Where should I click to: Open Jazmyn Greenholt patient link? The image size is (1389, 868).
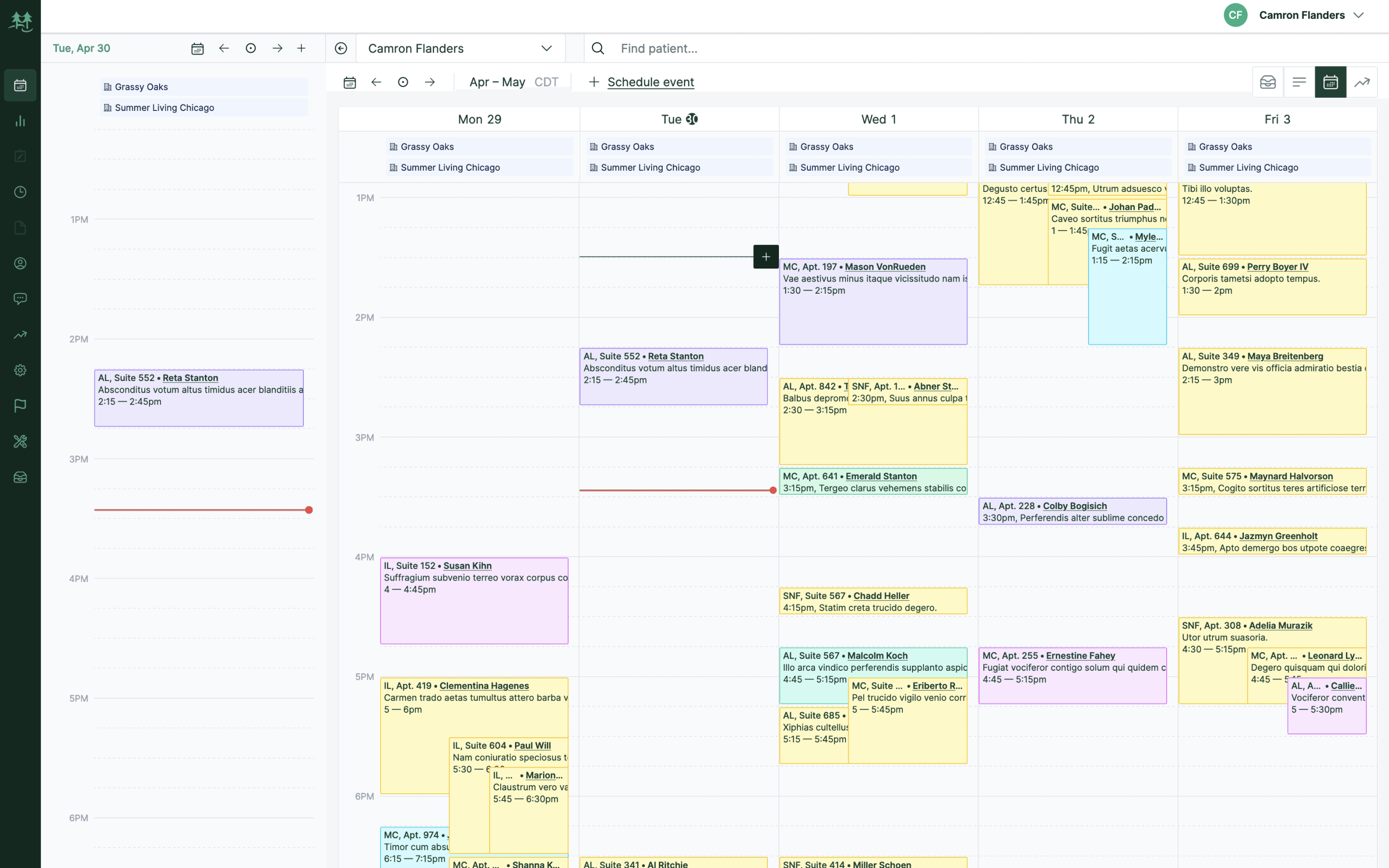tap(1278, 536)
